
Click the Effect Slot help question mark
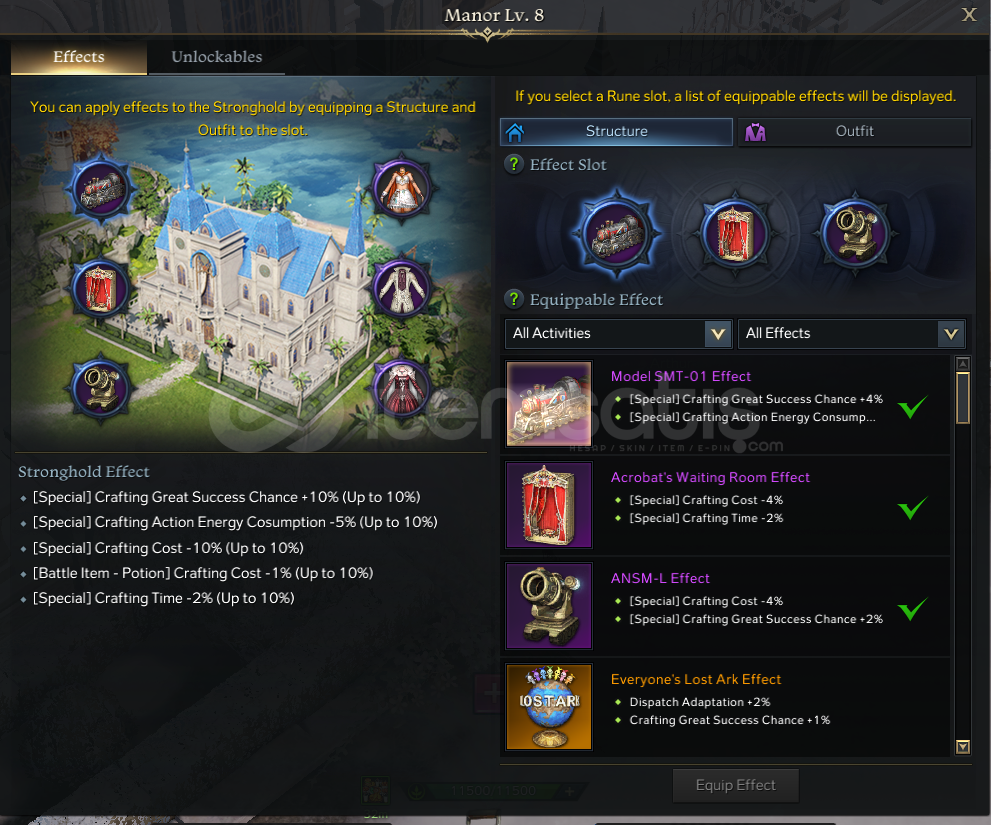514,164
